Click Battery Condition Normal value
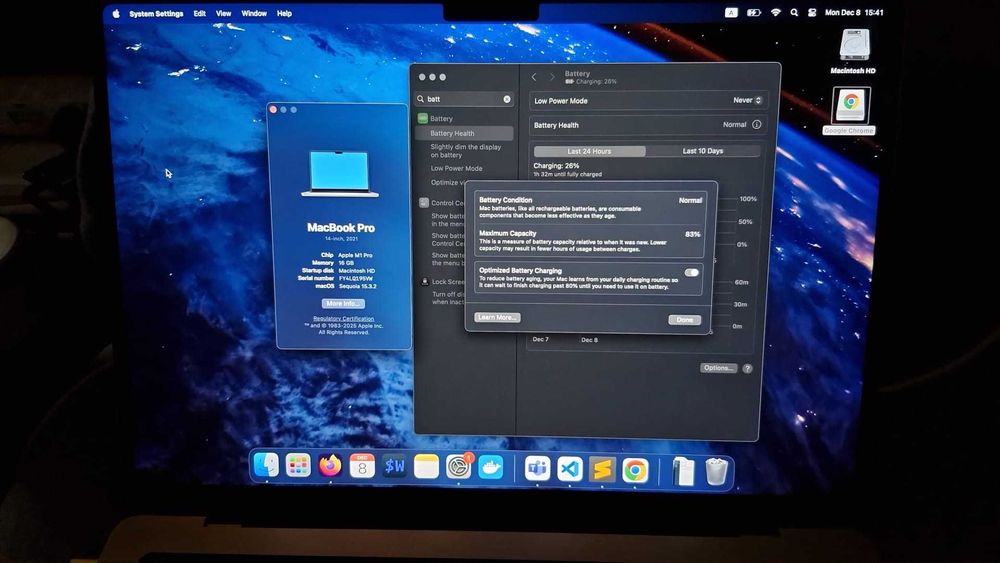 click(x=691, y=200)
